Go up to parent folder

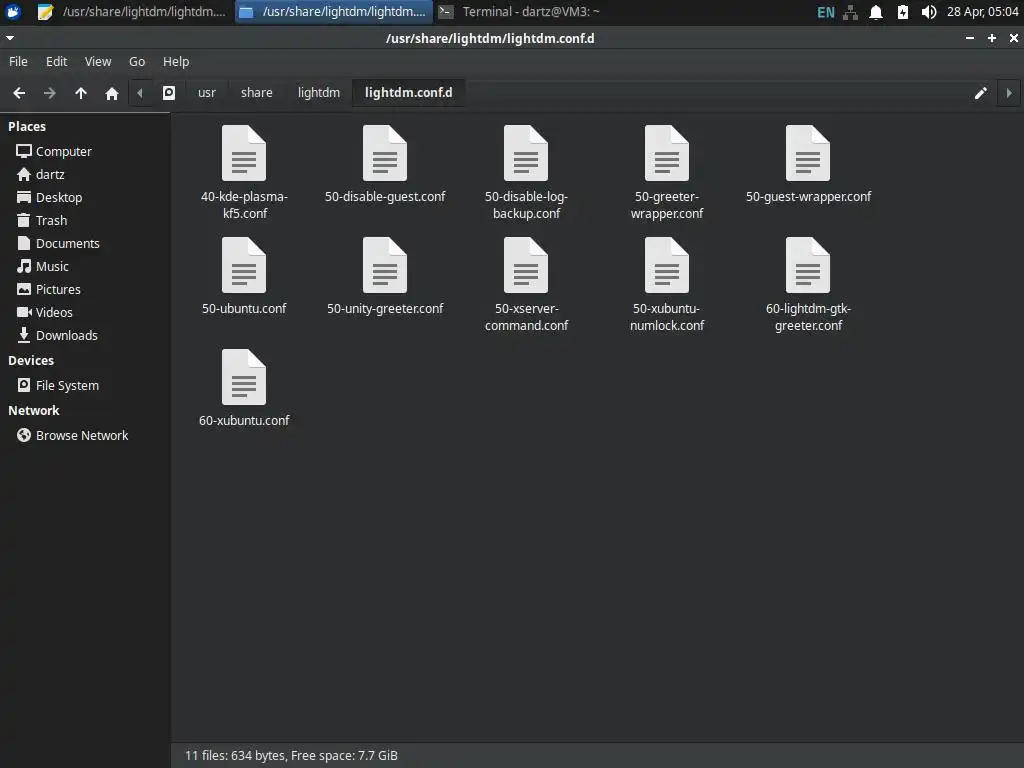(x=80, y=93)
